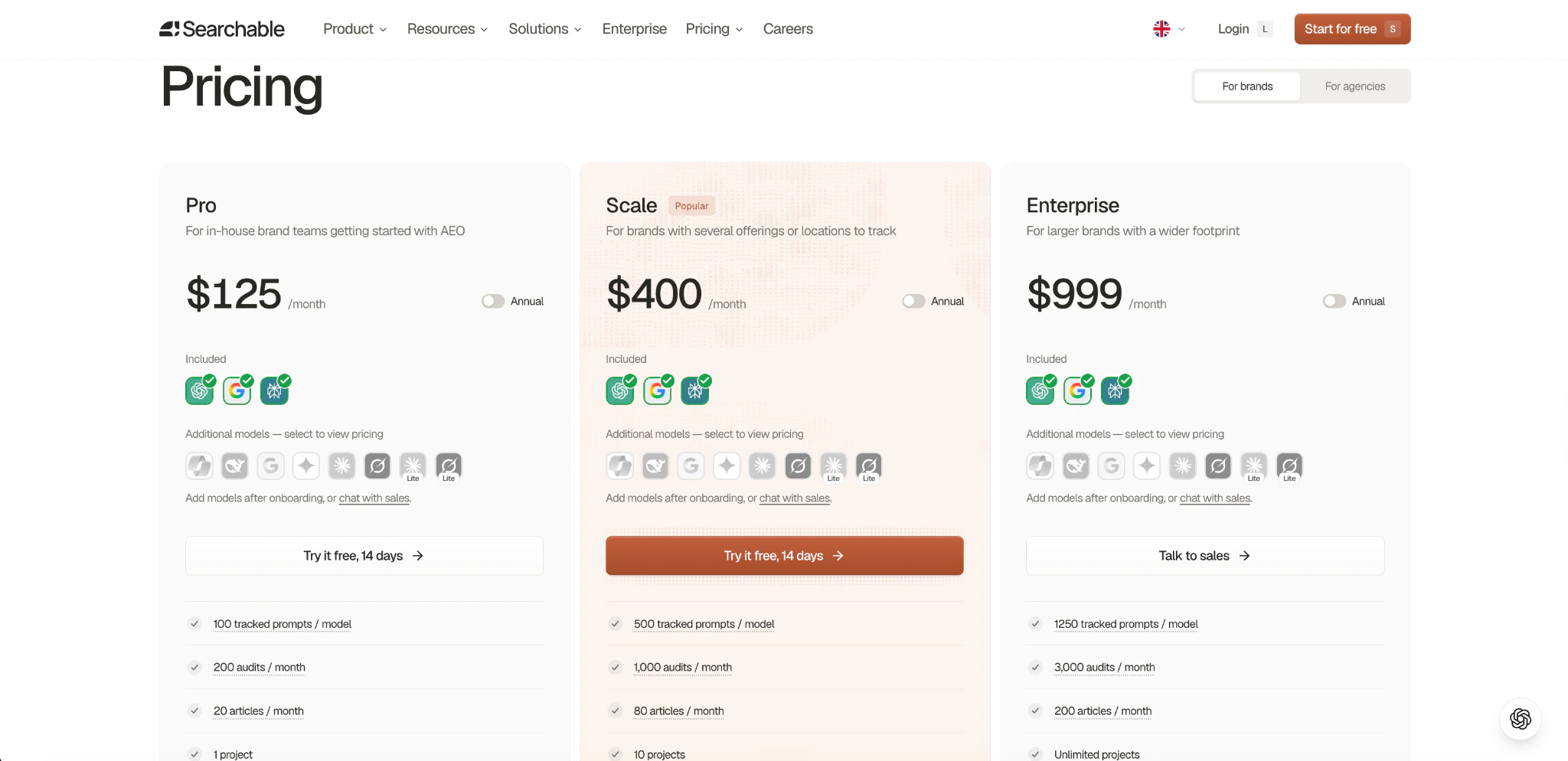The image size is (1568, 761).
Task: Switch to the For brands tab
Action: click(x=1247, y=87)
